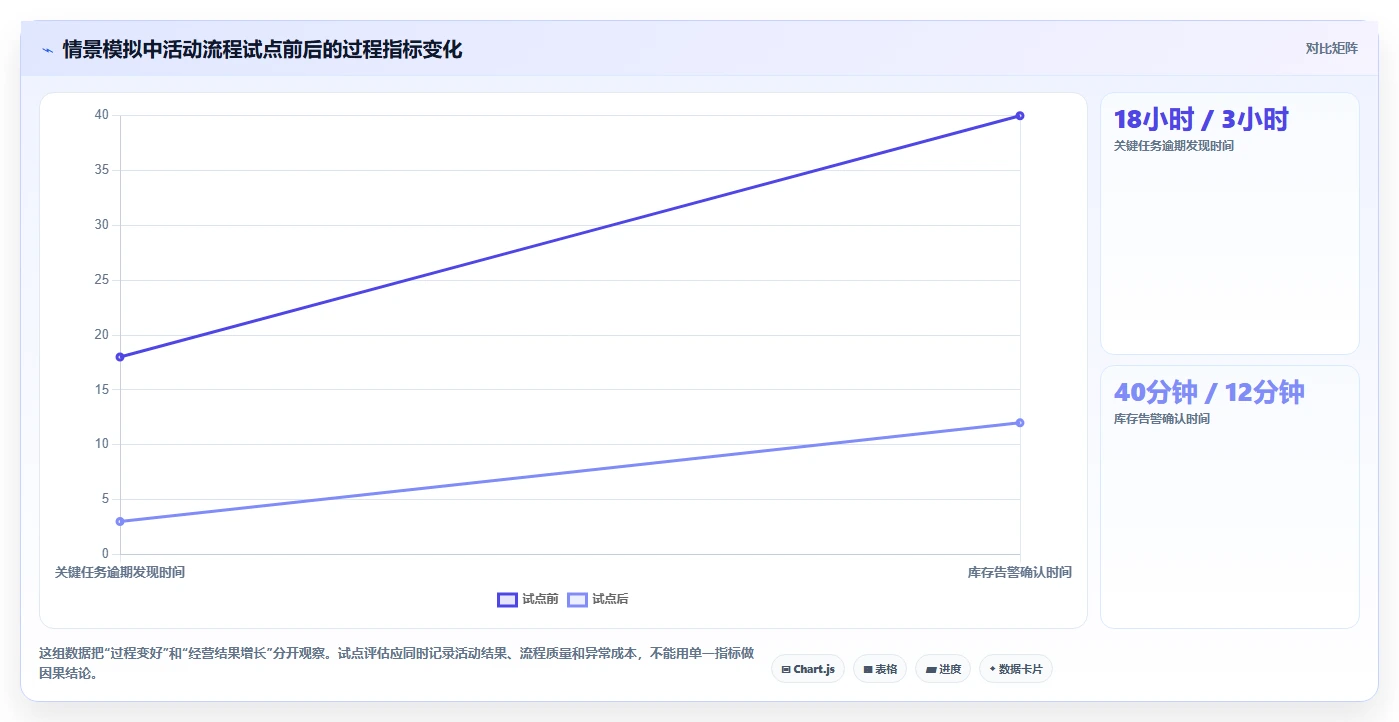Click the Chart.js tag chip

(x=808, y=669)
